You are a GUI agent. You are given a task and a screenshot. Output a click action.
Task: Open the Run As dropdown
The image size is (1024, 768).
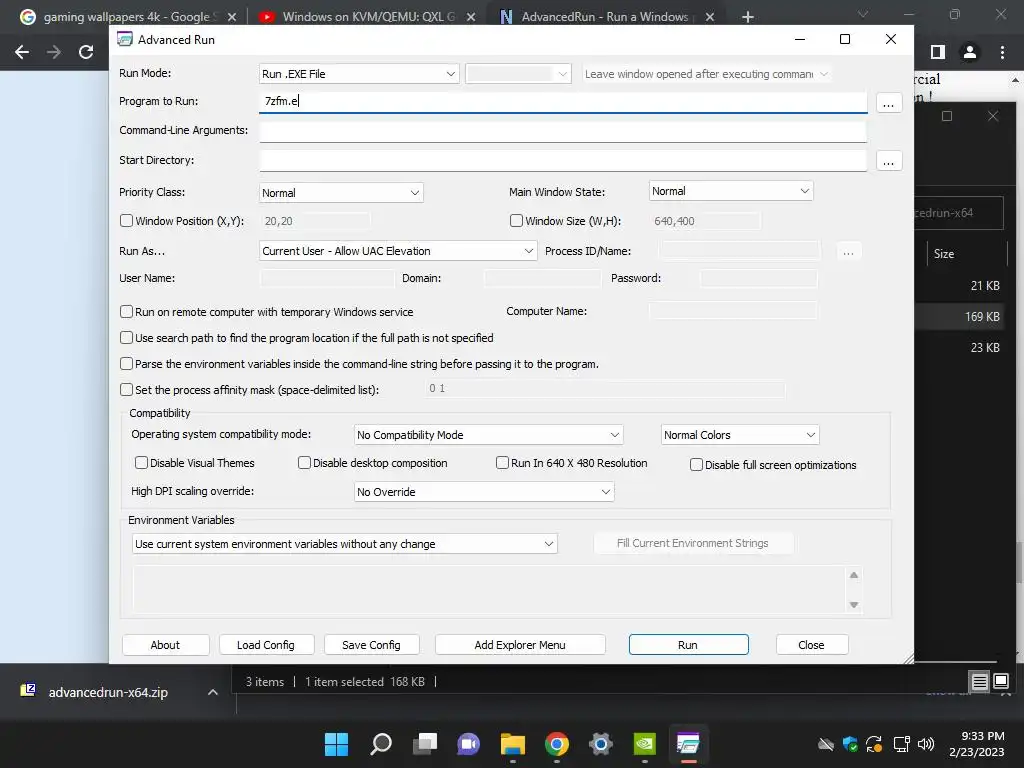(x=398, y=251)
